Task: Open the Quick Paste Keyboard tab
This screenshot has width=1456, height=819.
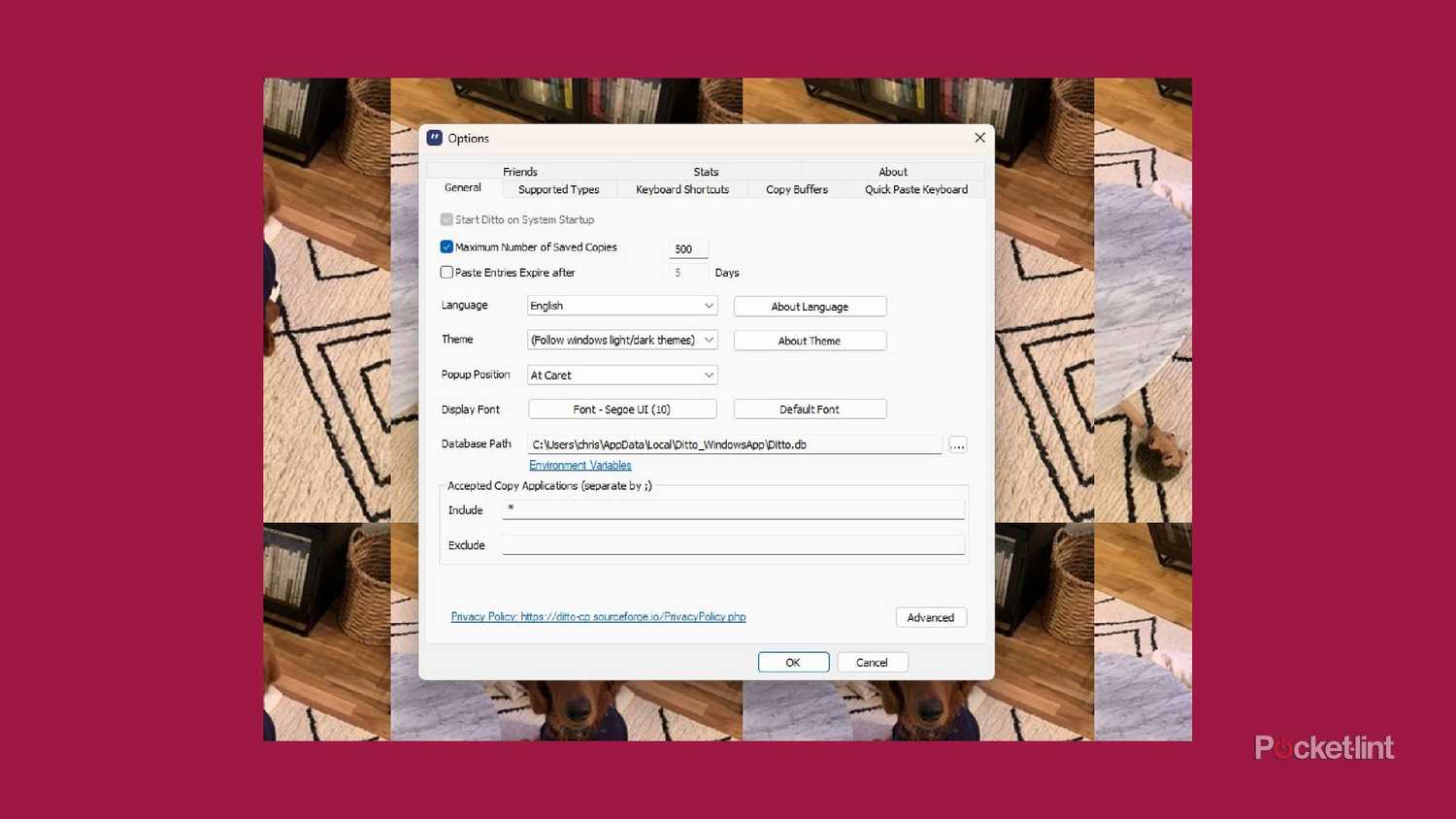Action: [x=915, y=190]
